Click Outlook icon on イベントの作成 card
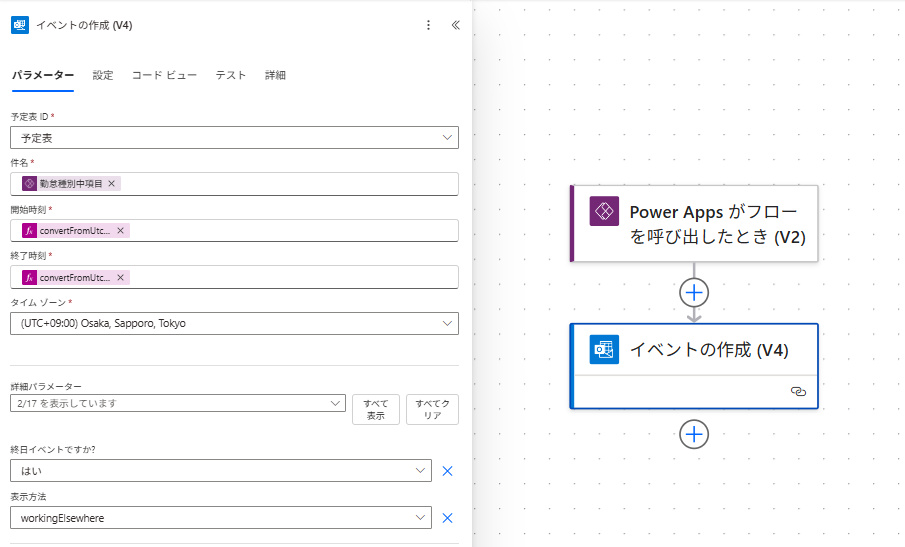This screenshot has width=905, height=547. tap(604, 349)
